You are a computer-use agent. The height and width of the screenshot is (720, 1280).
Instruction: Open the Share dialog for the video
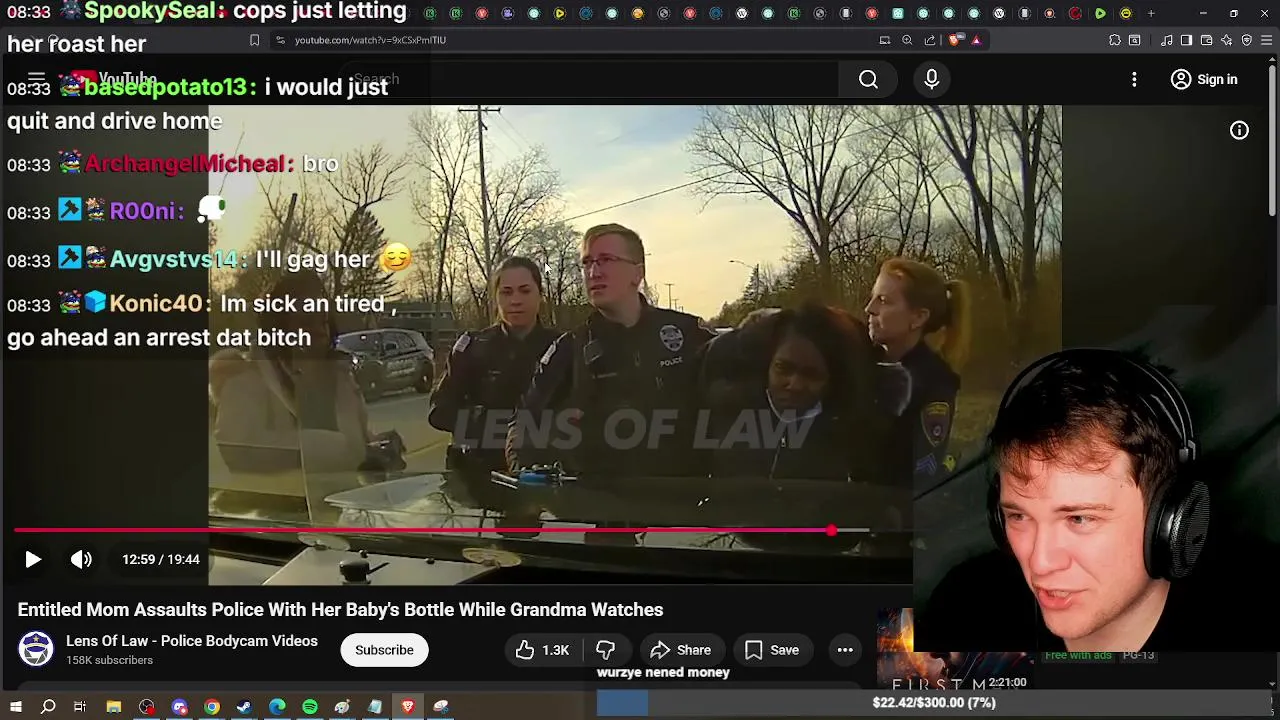coord(681,650)
